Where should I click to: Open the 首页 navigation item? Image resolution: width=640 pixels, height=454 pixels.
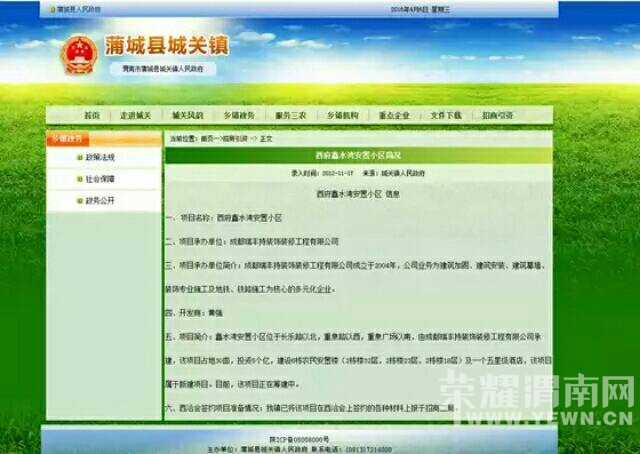(92, 116)
